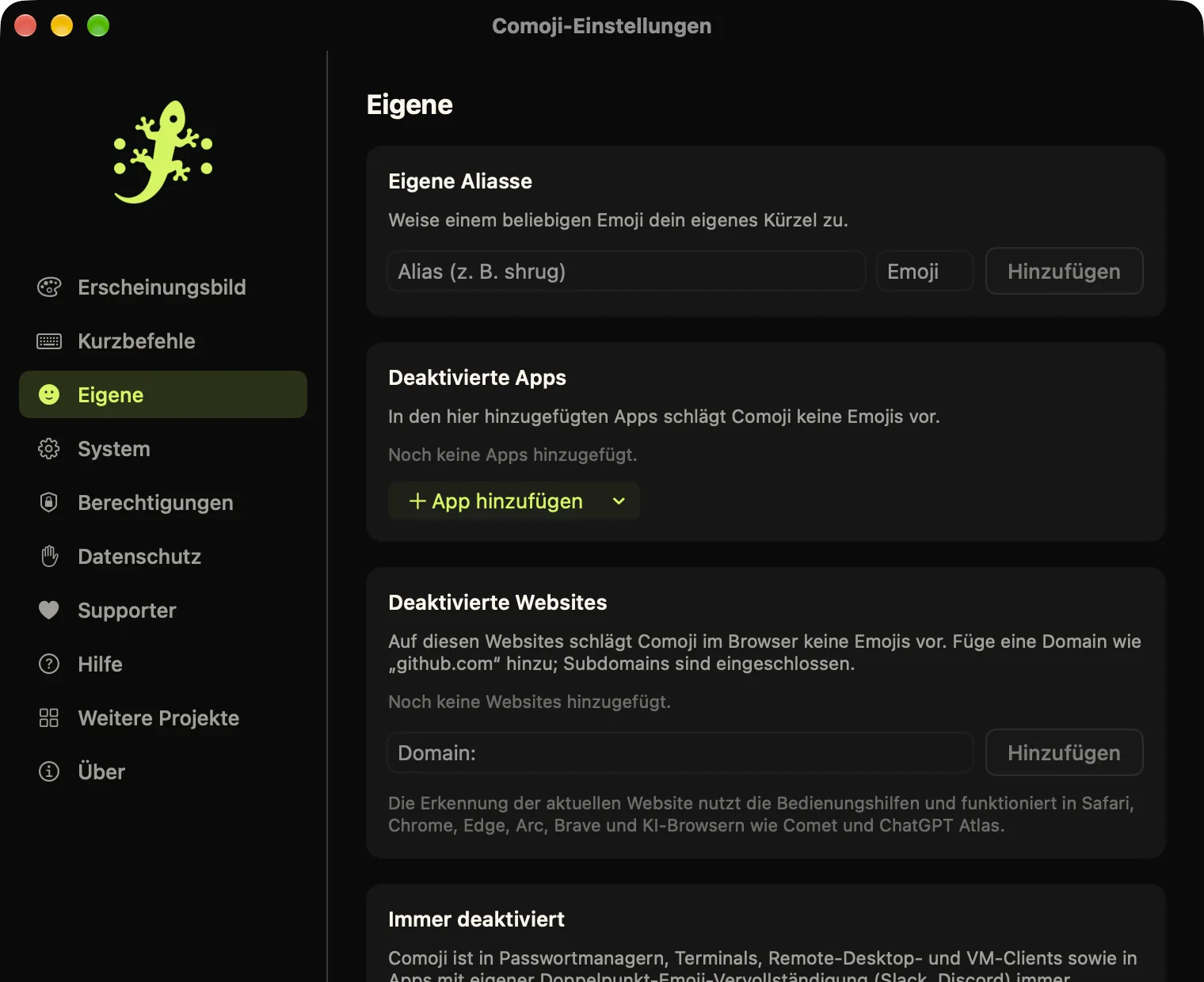Viewport: 1204px width, 982px height.
Task: Focus the Alias (z. B. shrug) text field
Action: [x=627, y=272]
